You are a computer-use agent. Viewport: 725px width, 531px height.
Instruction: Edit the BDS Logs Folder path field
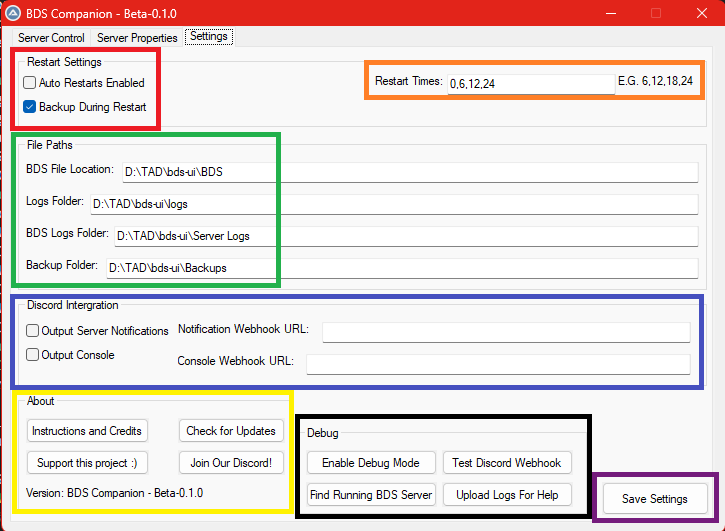(406, 236)
